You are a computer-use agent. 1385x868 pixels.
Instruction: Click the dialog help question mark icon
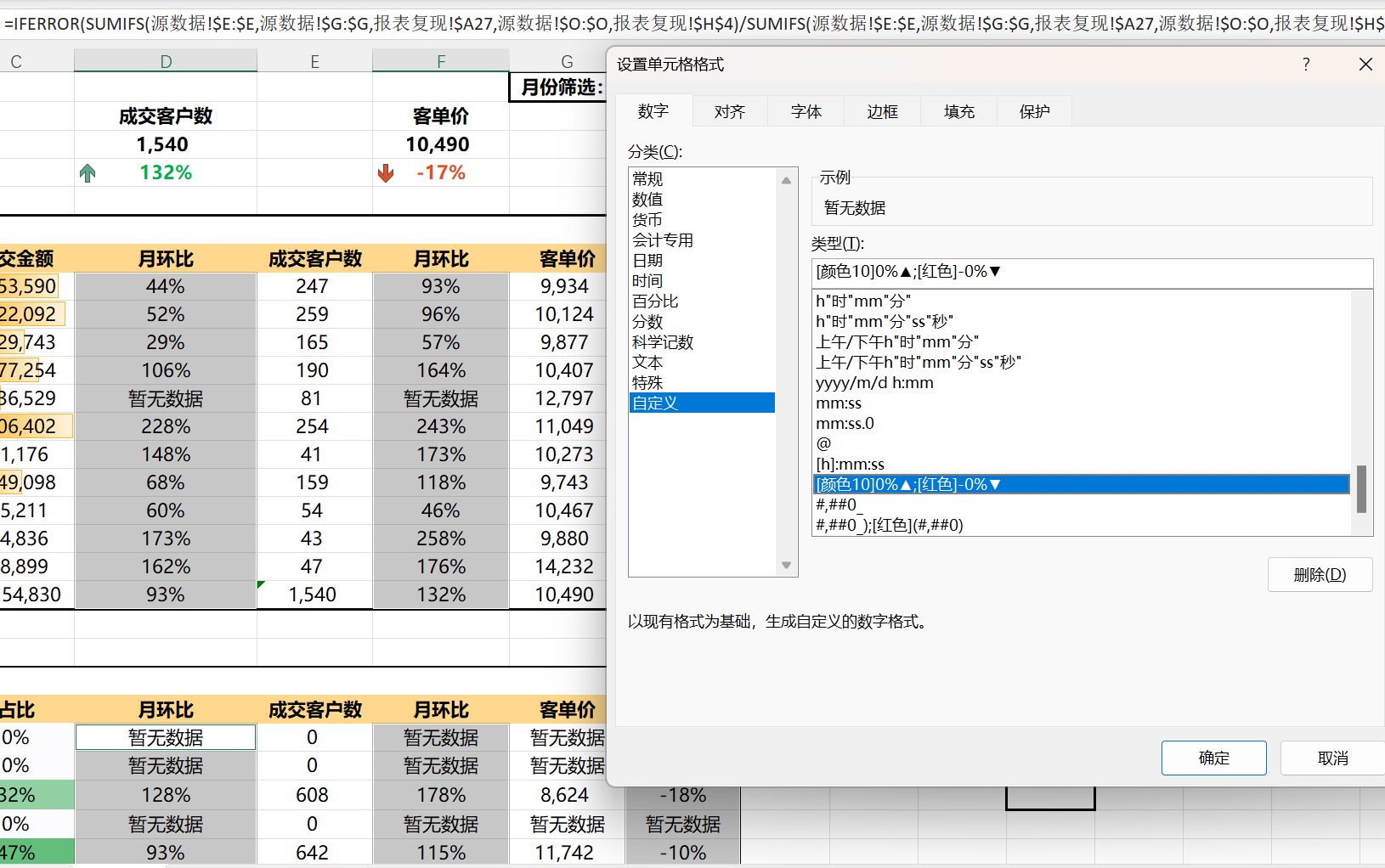pyautogui.click(x=1306, y=64)
